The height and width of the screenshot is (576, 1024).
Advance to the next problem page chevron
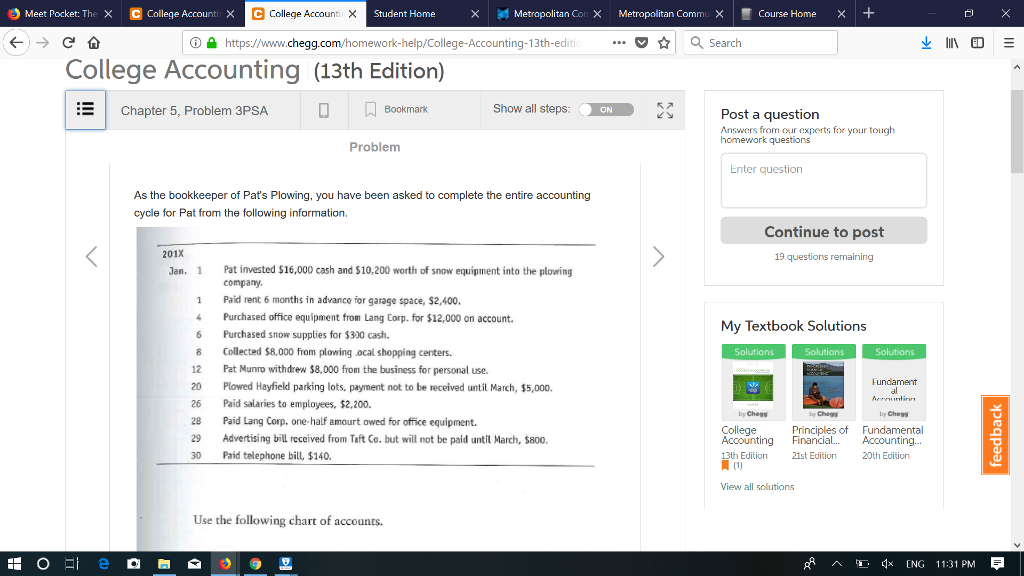coord(658,257)
